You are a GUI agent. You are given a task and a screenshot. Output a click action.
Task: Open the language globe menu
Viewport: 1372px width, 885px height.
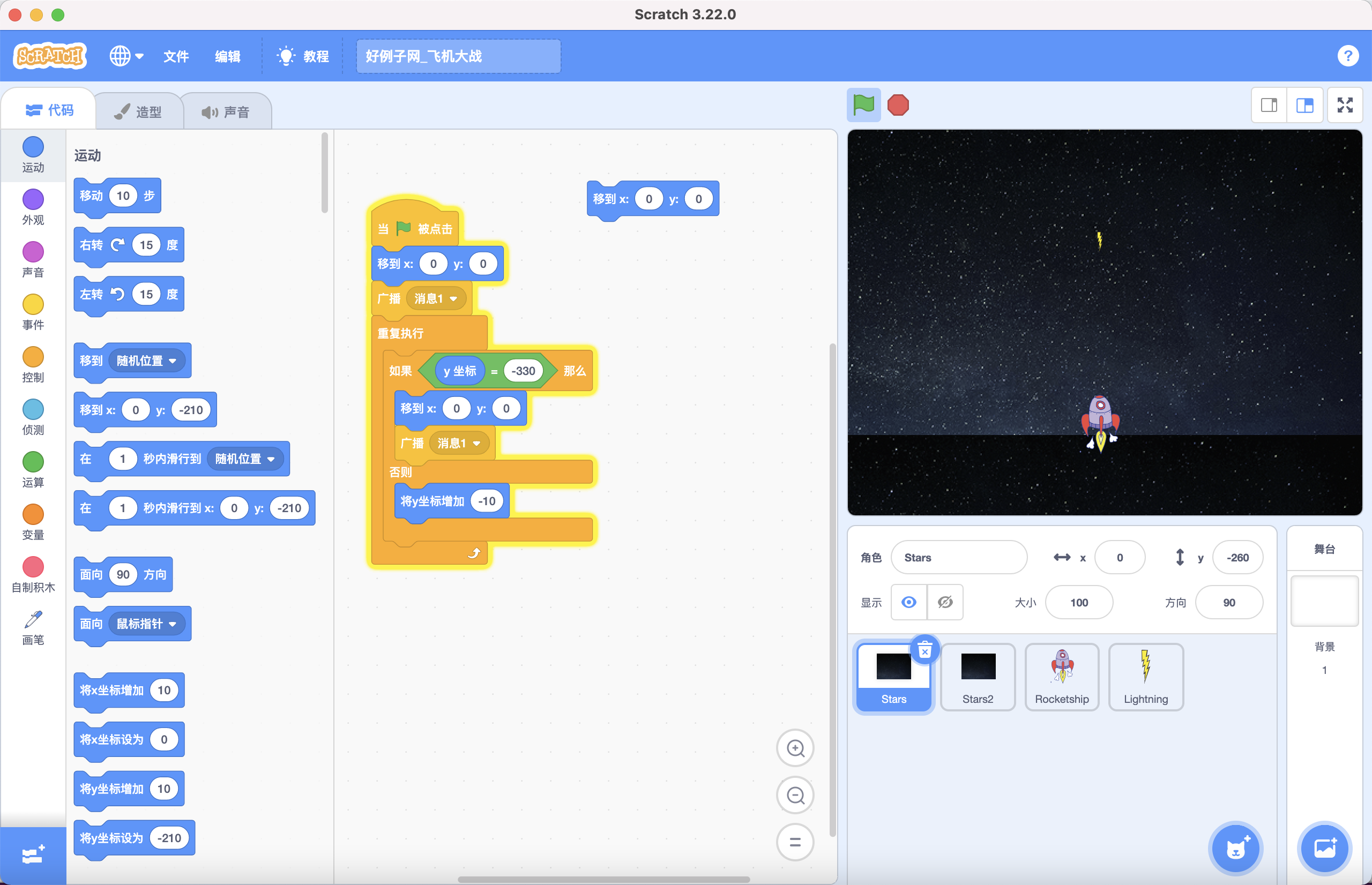pyautogui.click(x=126, y=56)
